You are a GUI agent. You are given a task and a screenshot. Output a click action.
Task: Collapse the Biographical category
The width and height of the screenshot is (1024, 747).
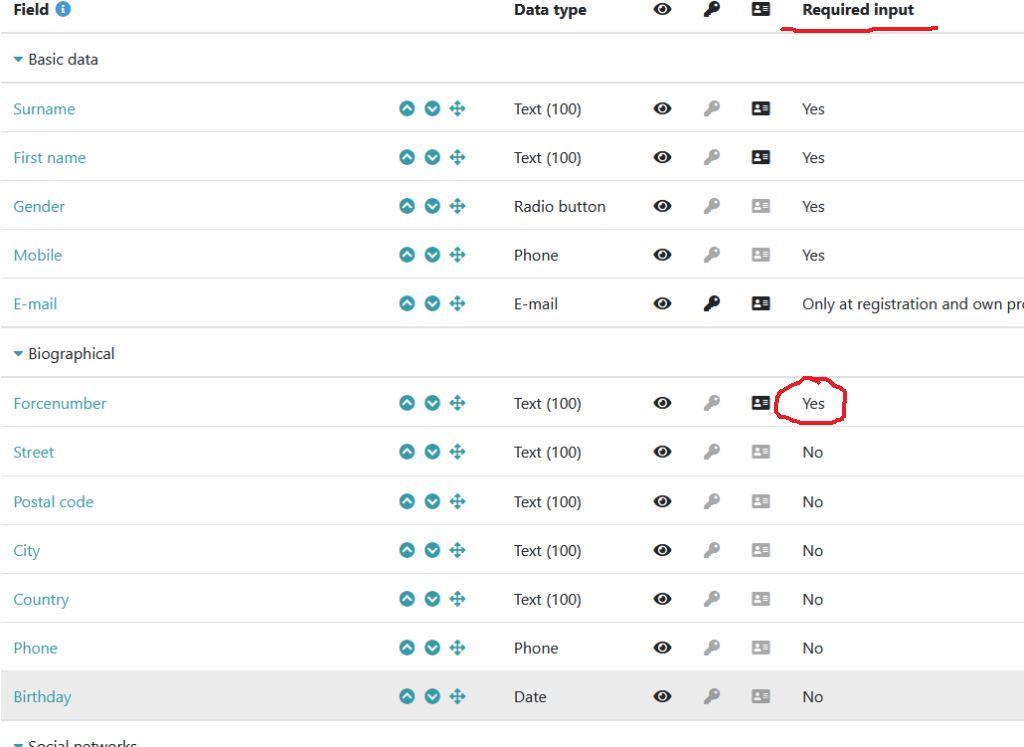point(18,354)
